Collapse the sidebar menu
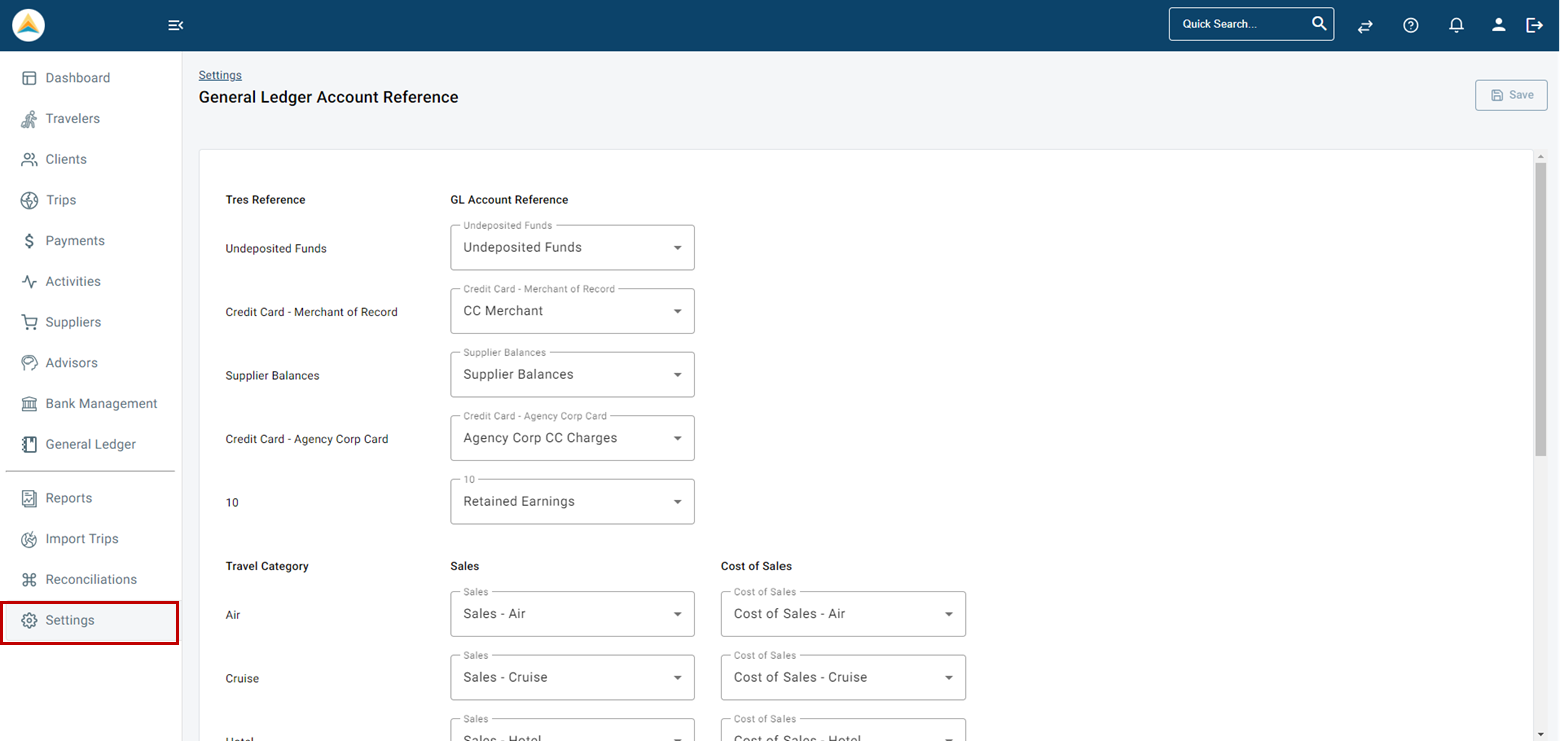1560x741 pixels. coord(175,24)
